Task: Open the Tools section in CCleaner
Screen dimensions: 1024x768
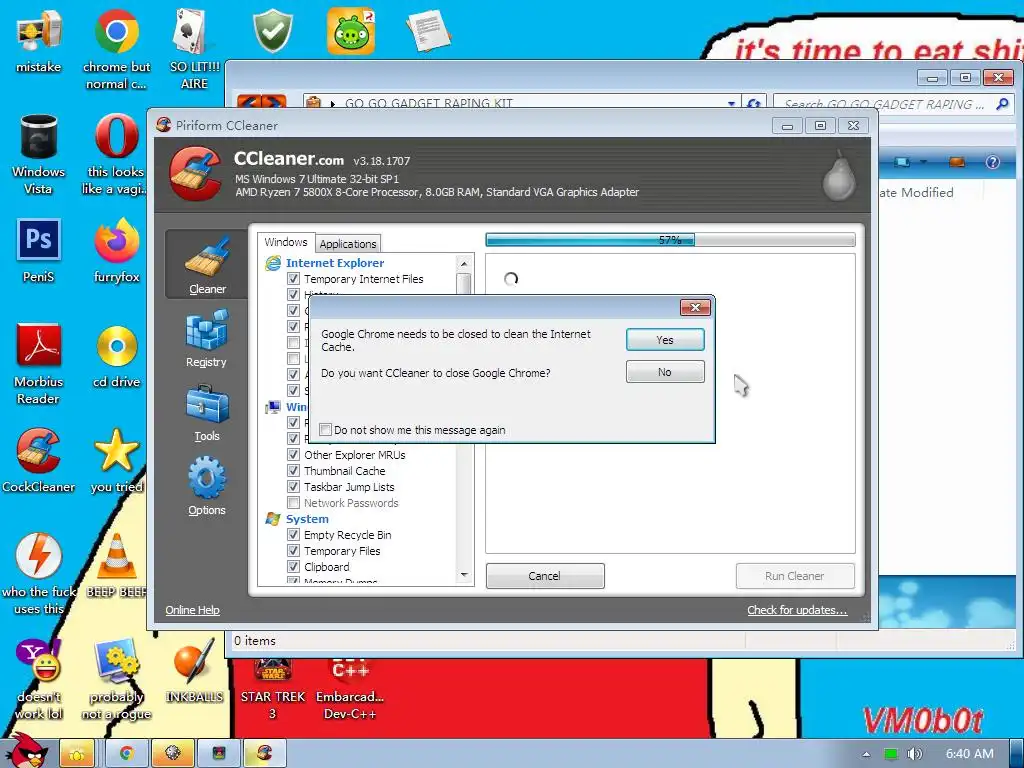Action: [206, 413]
